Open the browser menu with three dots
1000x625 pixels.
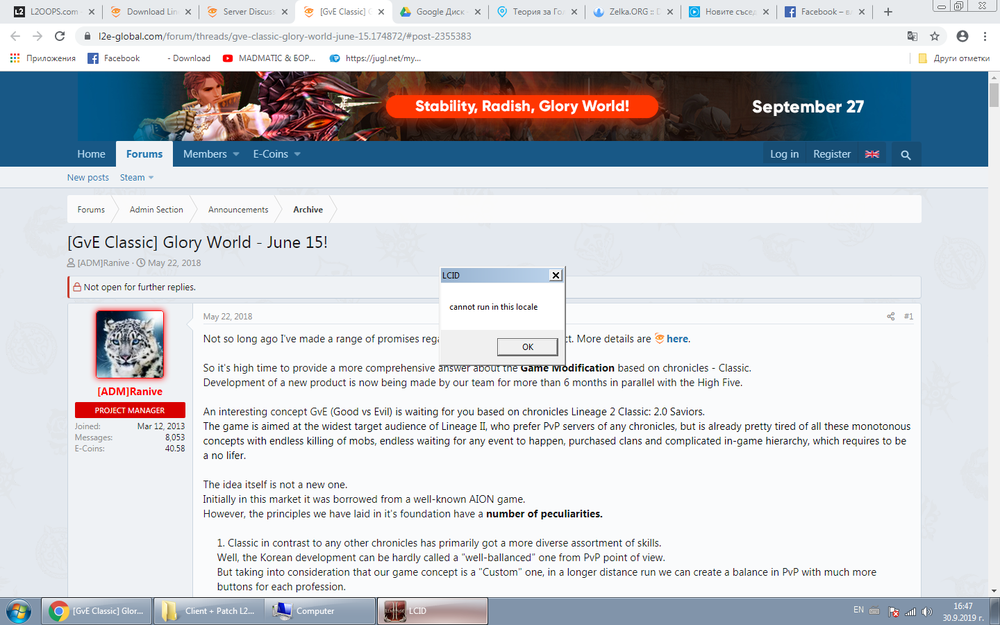click(983, 35)
